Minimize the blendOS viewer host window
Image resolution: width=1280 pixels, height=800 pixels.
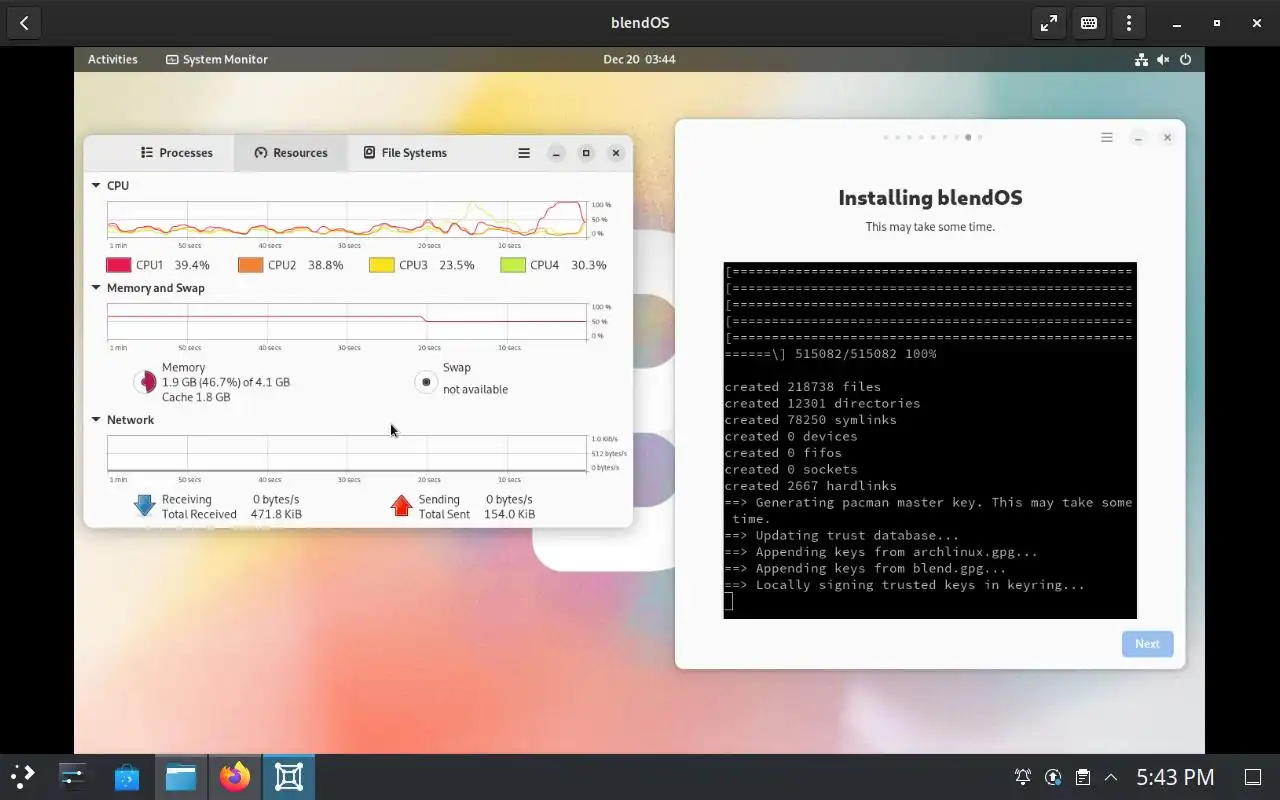(1177, 23)
